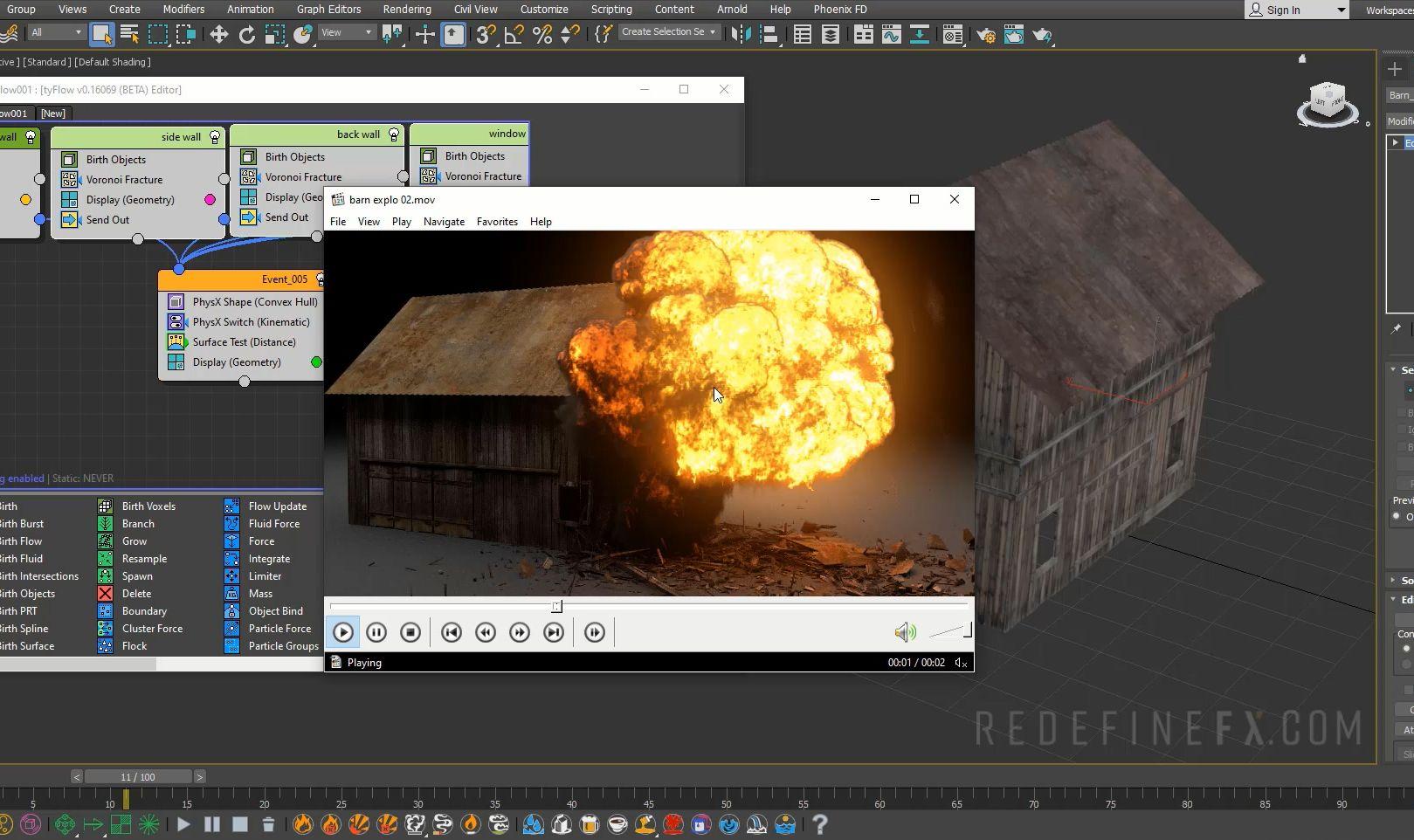Click the Phoenix FD coffee cup preset
Screen dimensions: 1414x840
pos(617,823)
